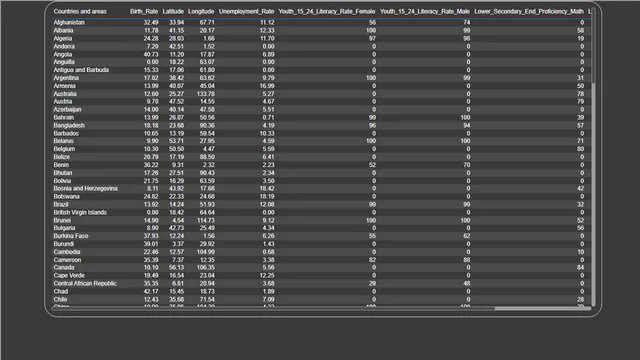Screen dimensions: 640x360
Task: Click Chad's birth rate 42.17
Action: point(151,291)
